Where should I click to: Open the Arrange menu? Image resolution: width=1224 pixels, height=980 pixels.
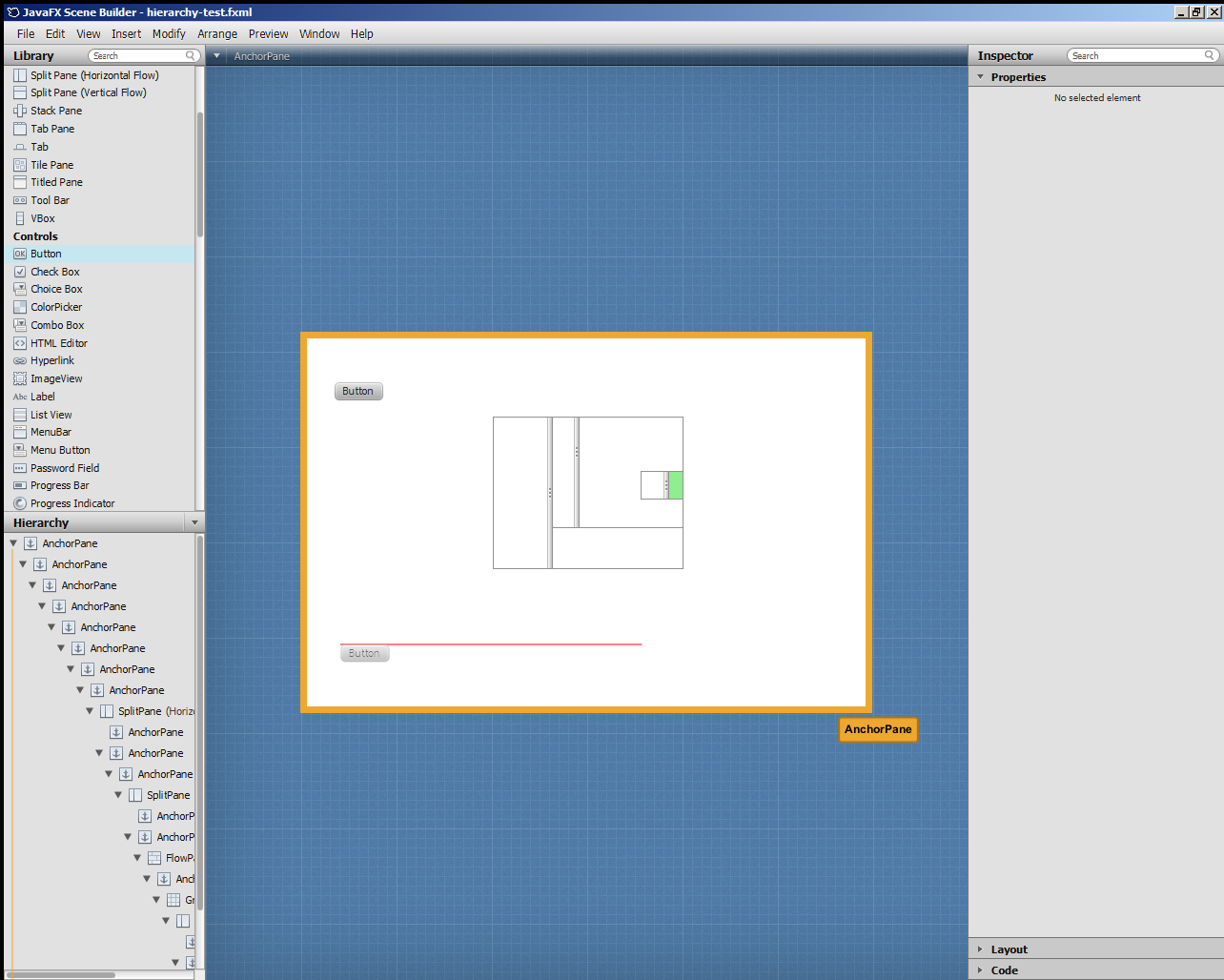[x=217, y=33]
